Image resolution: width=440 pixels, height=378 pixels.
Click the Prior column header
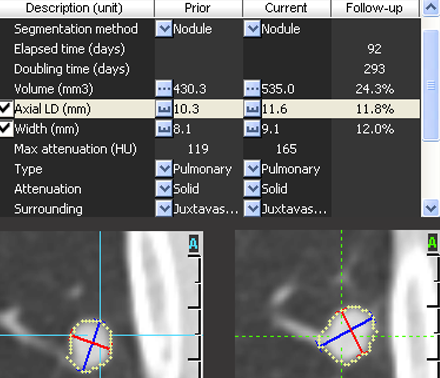198,8
